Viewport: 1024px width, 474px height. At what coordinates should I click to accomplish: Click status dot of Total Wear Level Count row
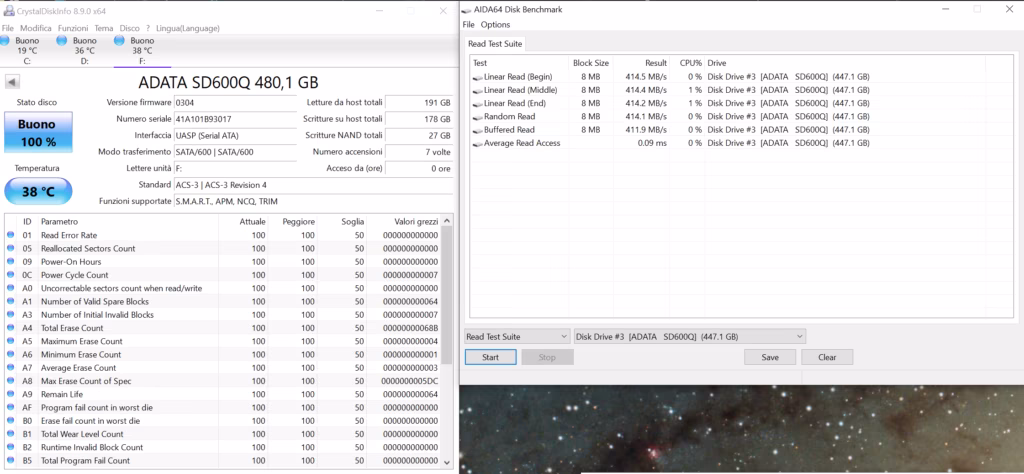[x=10, y=434]
